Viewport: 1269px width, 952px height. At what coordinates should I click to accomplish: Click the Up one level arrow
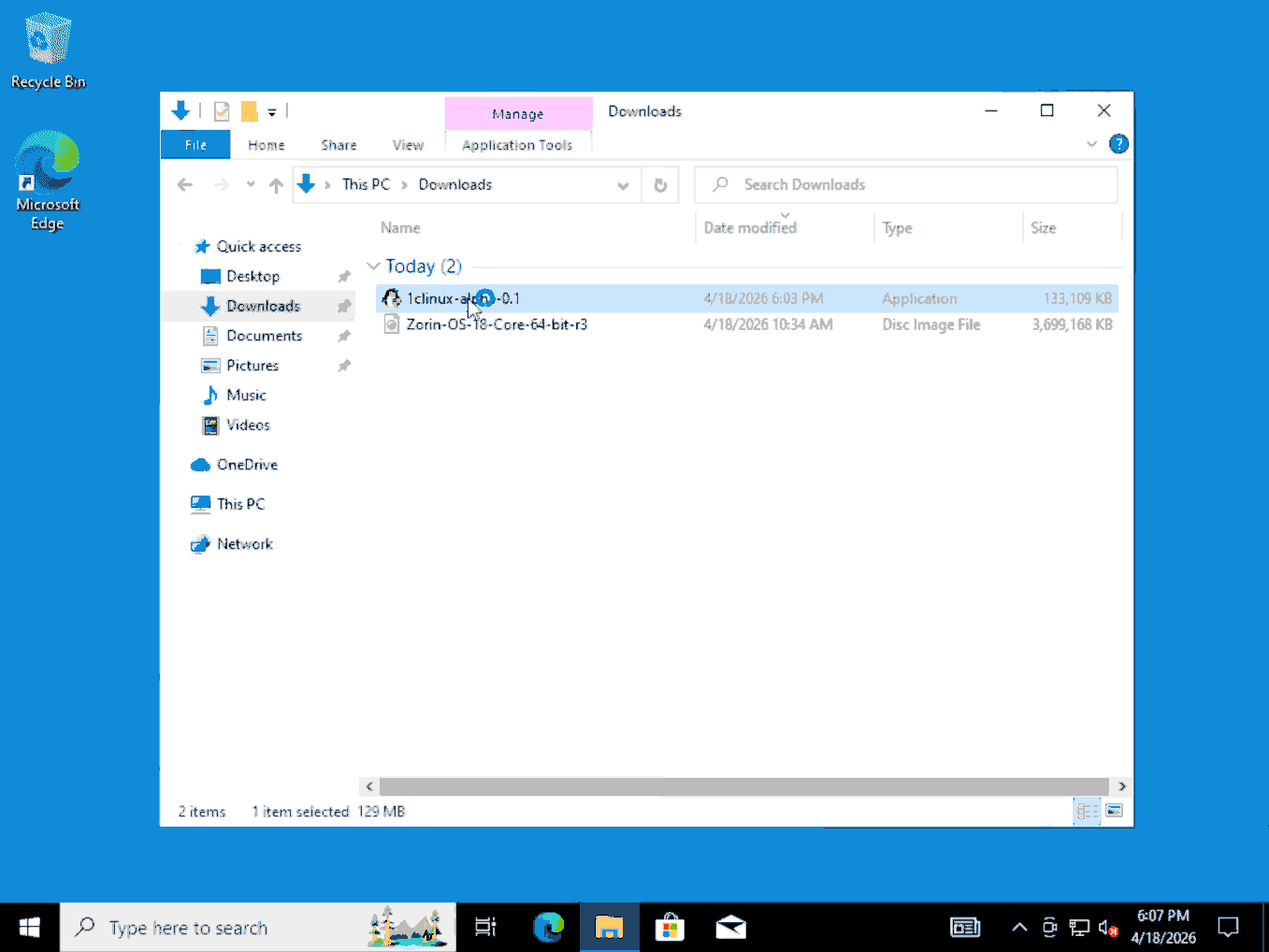276,185
